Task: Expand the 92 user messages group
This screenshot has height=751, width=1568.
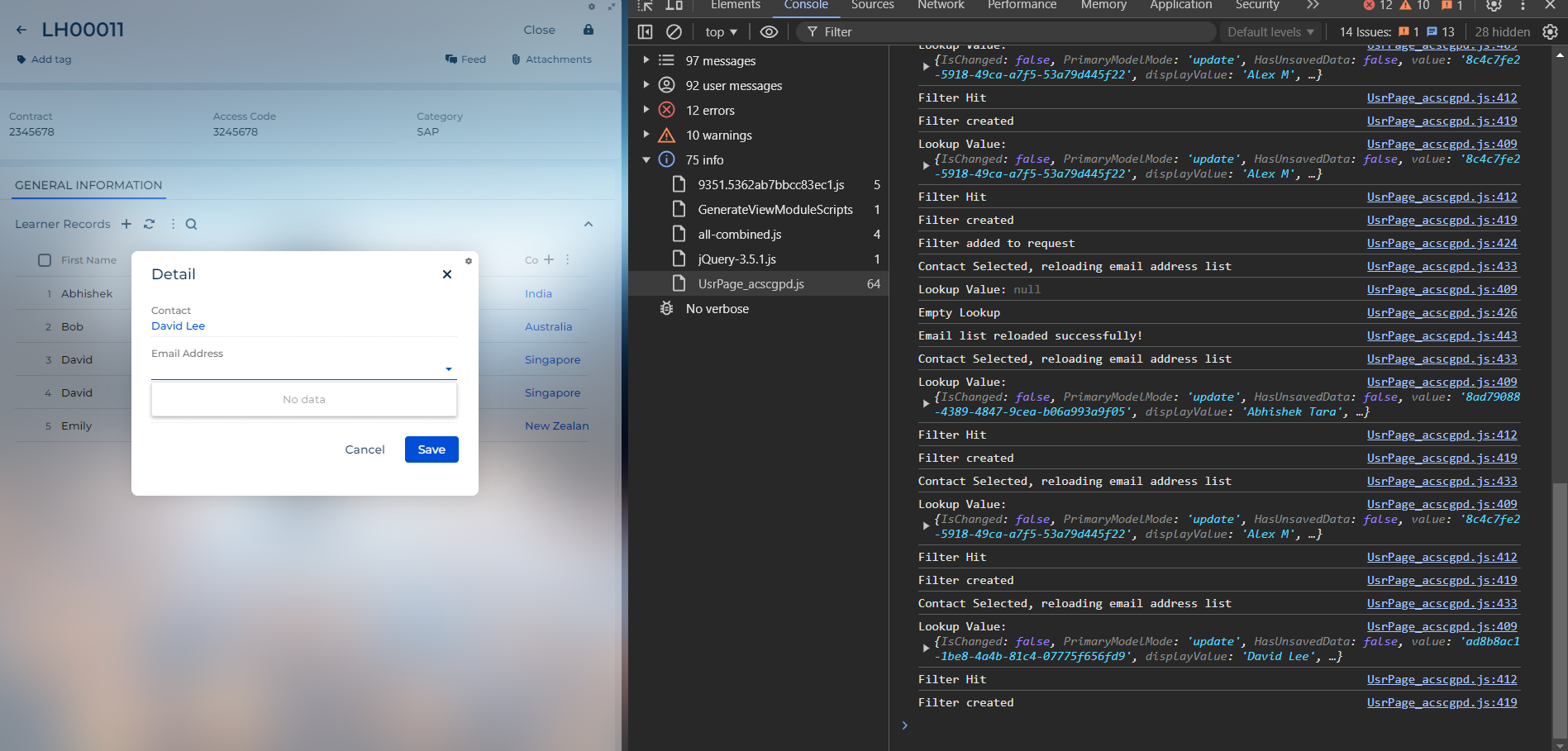Action: coord(646,85)
